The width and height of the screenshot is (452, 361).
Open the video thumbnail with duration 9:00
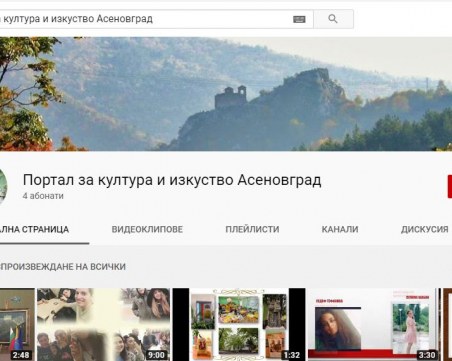tap(103, 324)
